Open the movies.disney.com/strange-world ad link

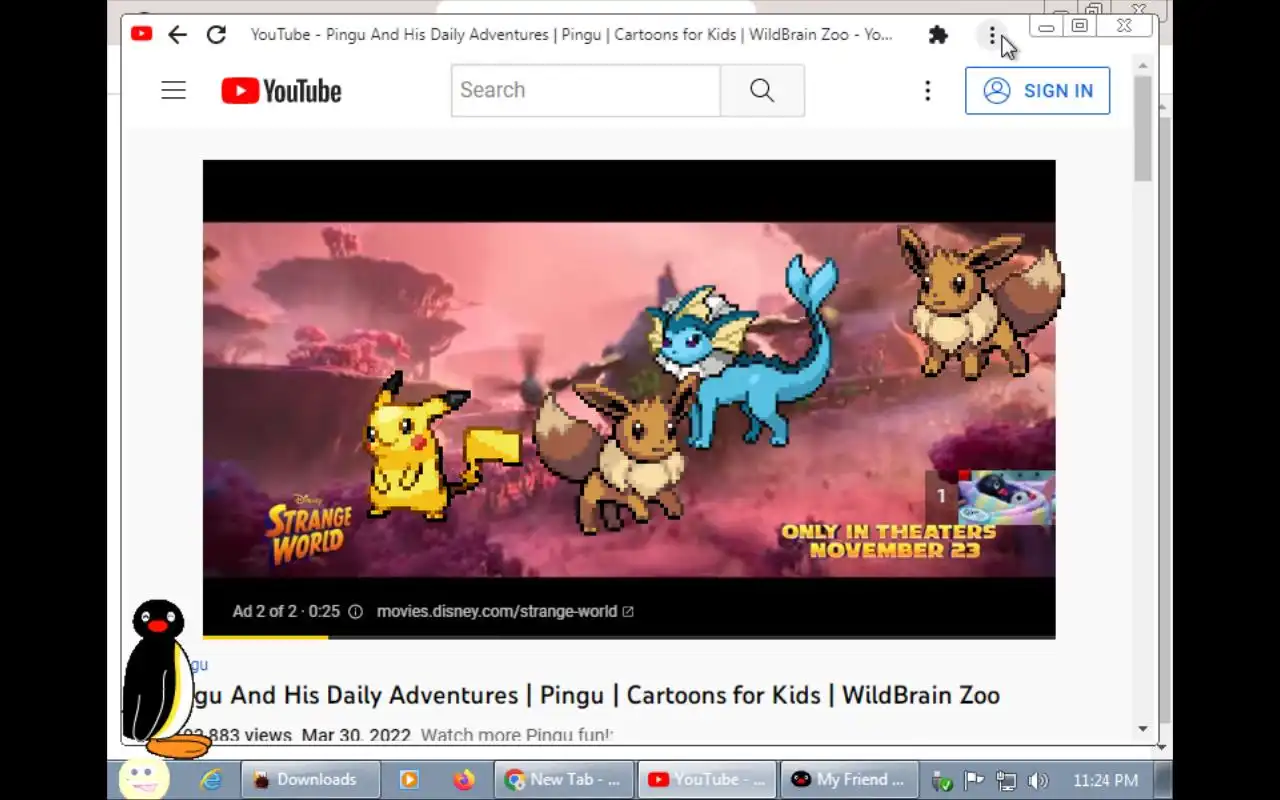tap(505, 611)
